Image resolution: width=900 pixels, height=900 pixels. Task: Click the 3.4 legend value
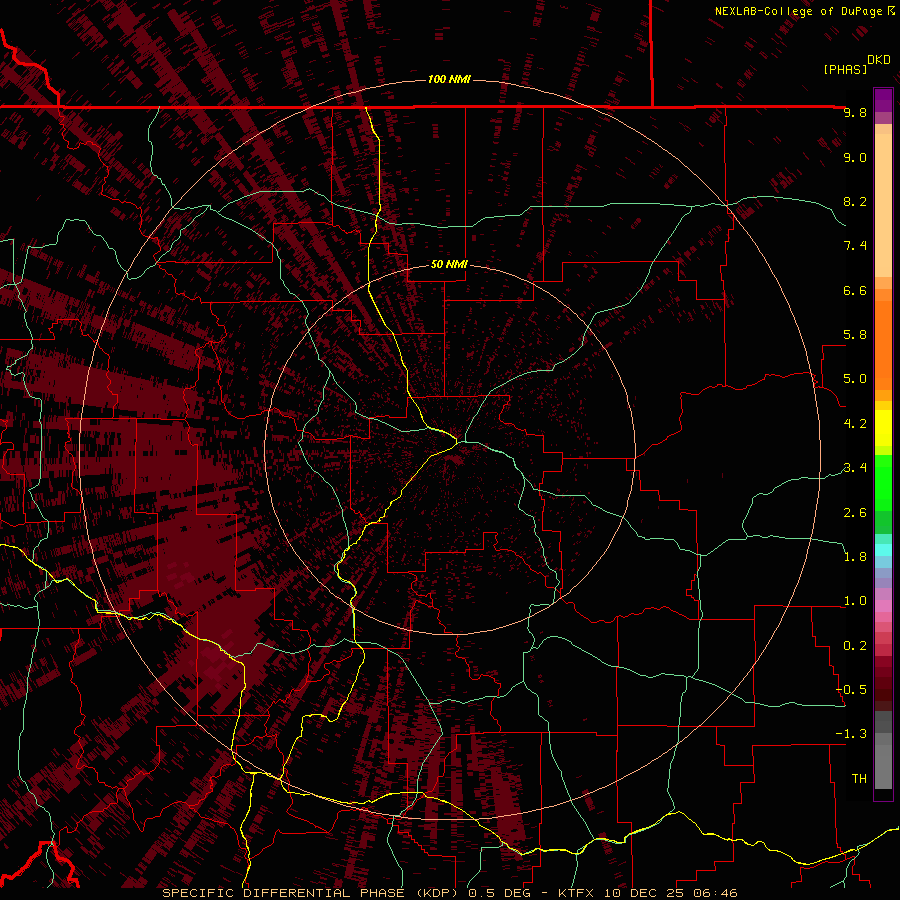pyautogui.click(x=855, y=468)
